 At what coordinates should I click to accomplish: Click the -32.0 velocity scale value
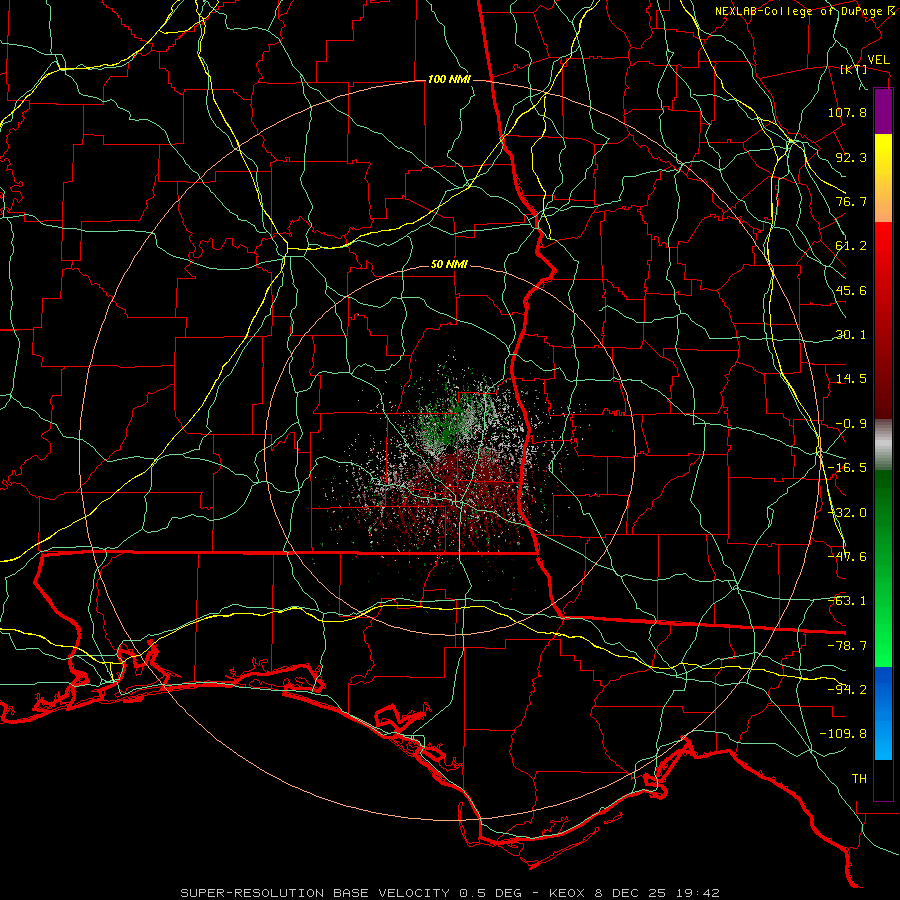point(847,513)
